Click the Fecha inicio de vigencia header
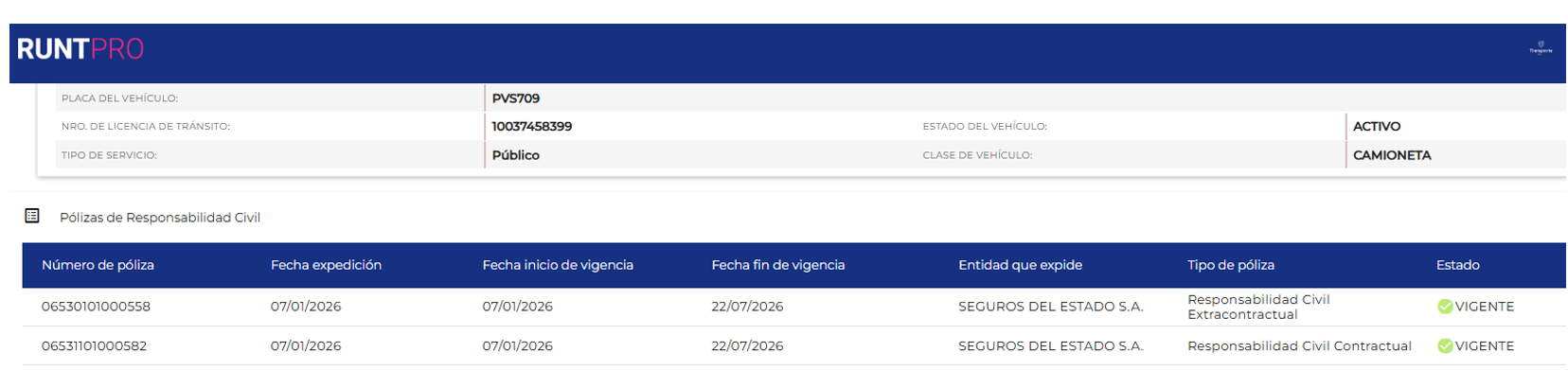This screenshot has height=388, width=1568. click(x=558, y=266)
